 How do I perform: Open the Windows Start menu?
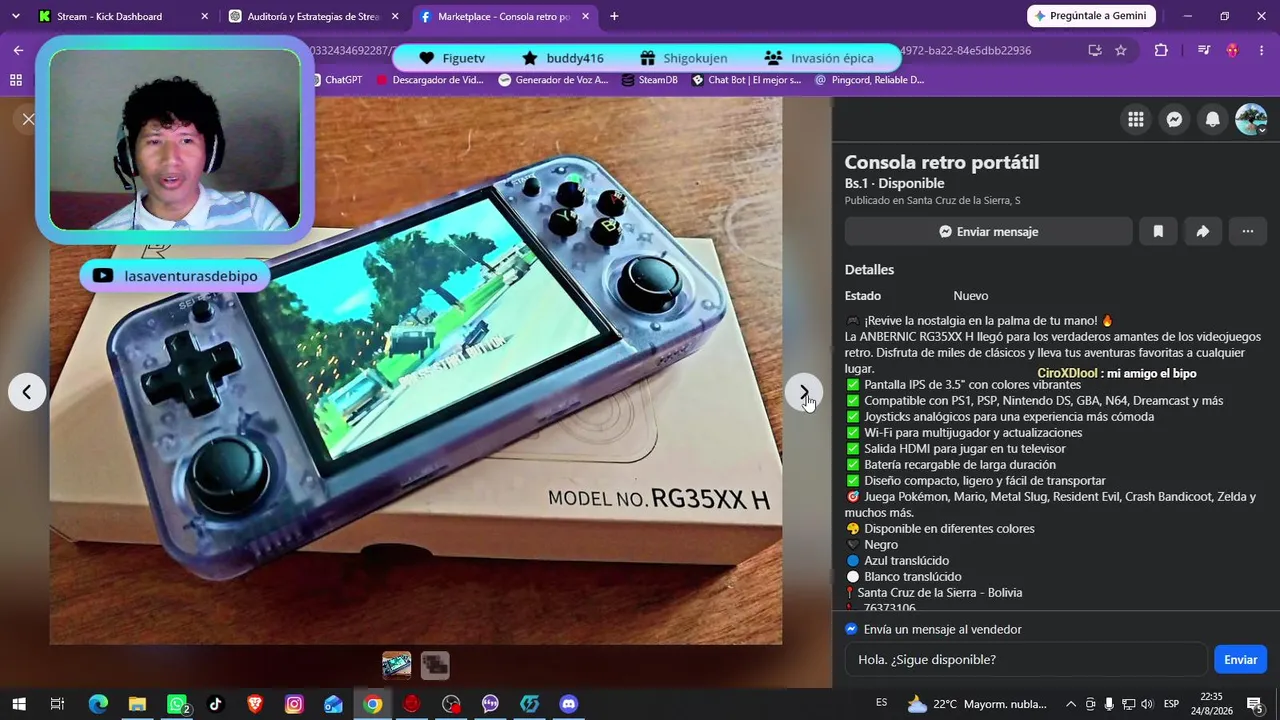tap(18, 704)
